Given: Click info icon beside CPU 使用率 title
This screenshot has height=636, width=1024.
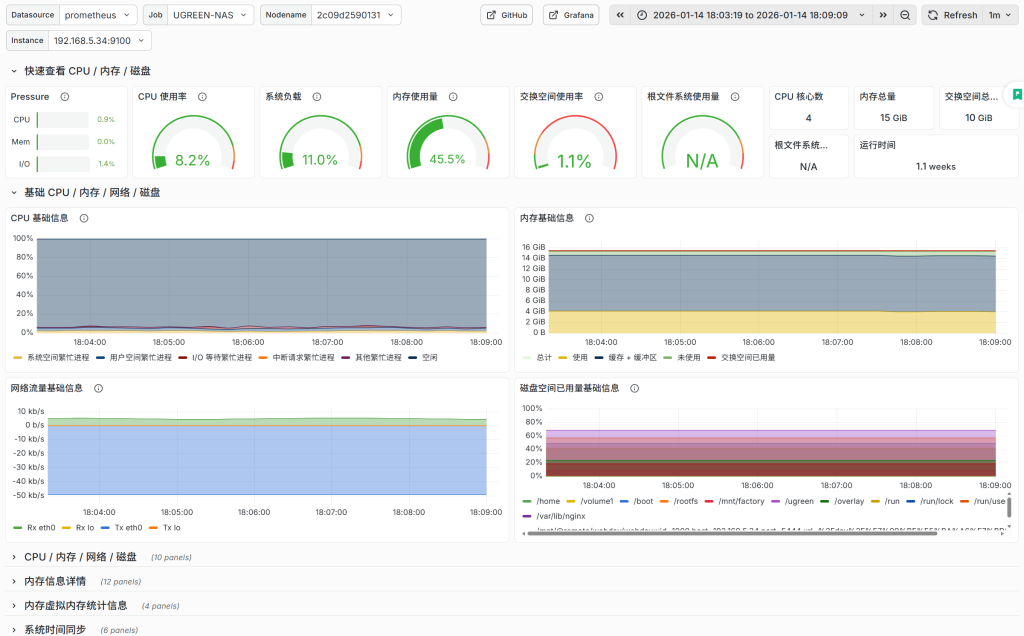Looking at the screenshot, I should coord(202,97).
